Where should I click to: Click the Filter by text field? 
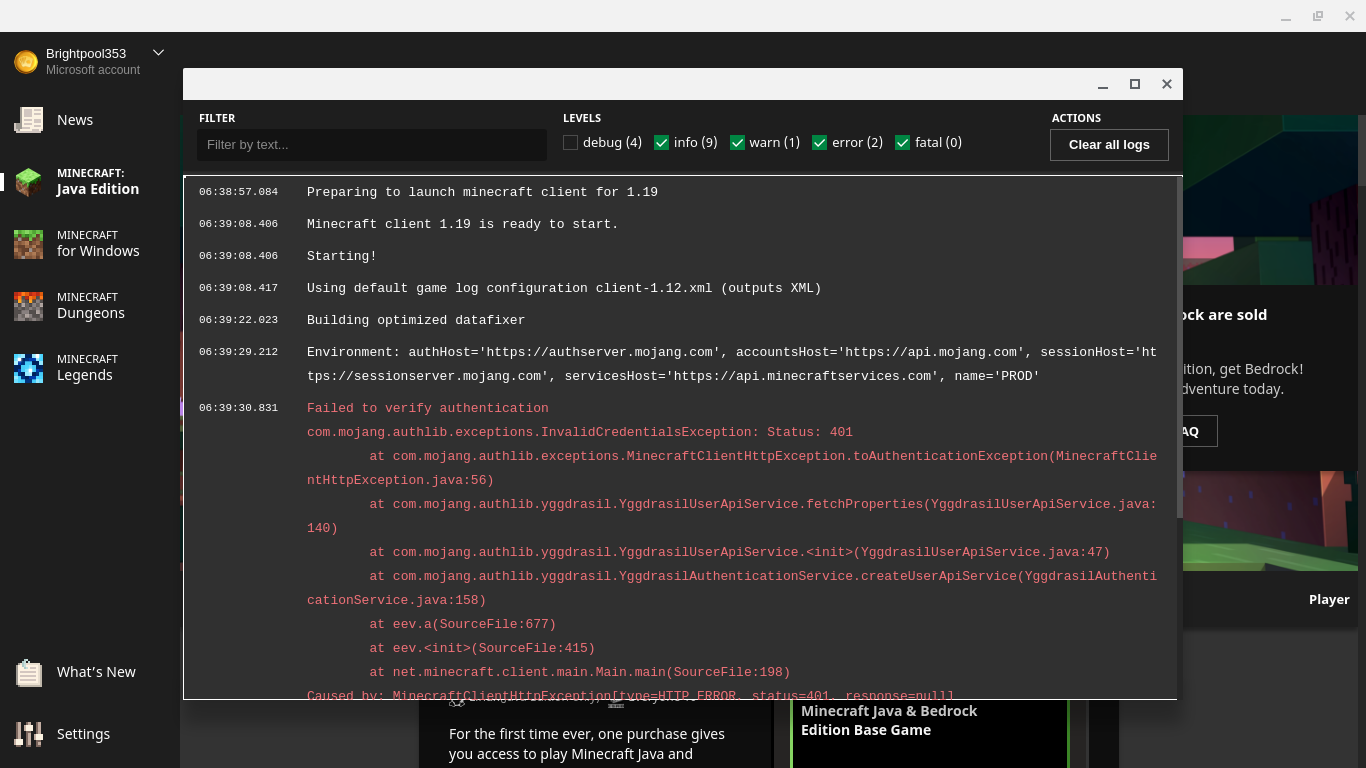(371, 145)
